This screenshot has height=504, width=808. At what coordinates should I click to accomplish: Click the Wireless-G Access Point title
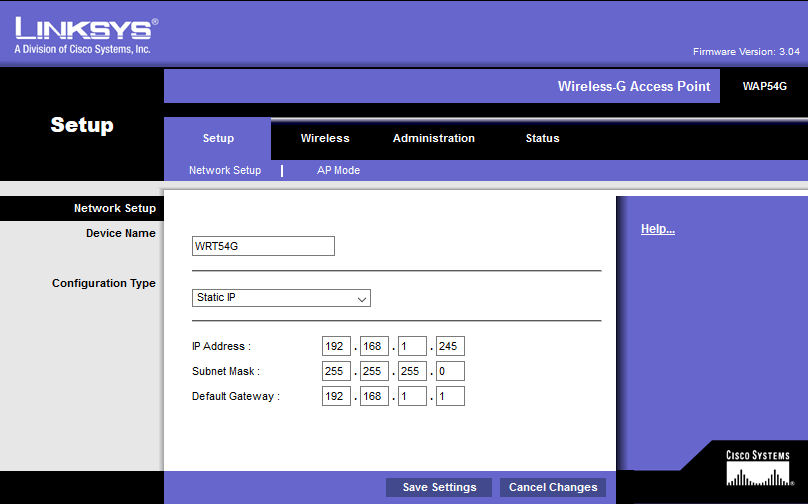click(x=634, y=87)
